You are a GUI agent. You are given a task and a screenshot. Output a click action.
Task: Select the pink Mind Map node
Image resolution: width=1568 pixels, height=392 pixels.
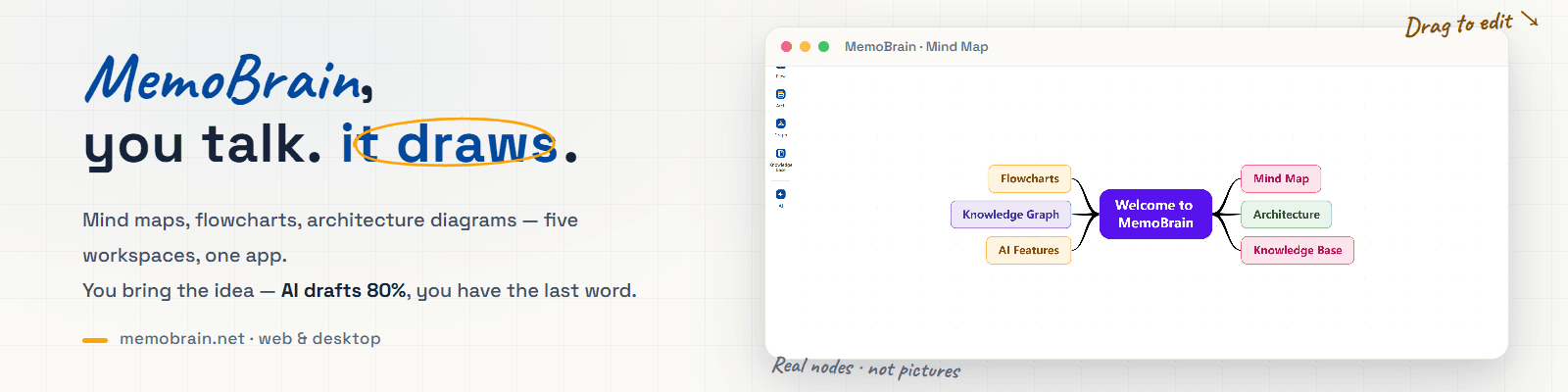point(1281,178)
